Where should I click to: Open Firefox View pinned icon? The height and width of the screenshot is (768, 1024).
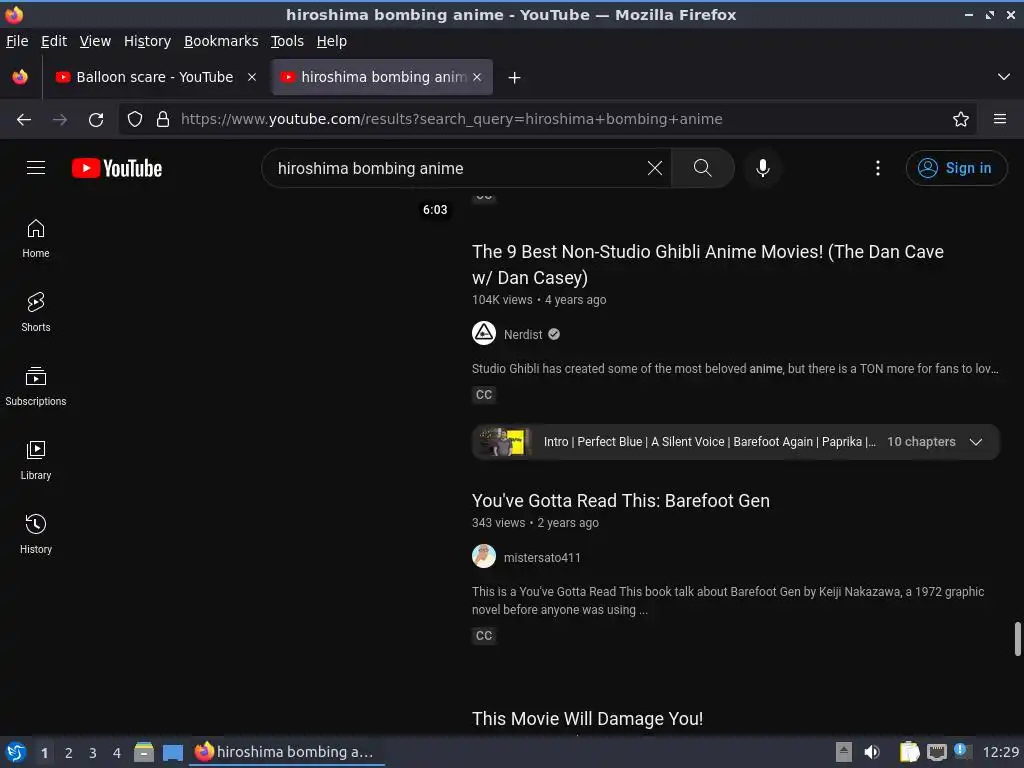(20, 77)
